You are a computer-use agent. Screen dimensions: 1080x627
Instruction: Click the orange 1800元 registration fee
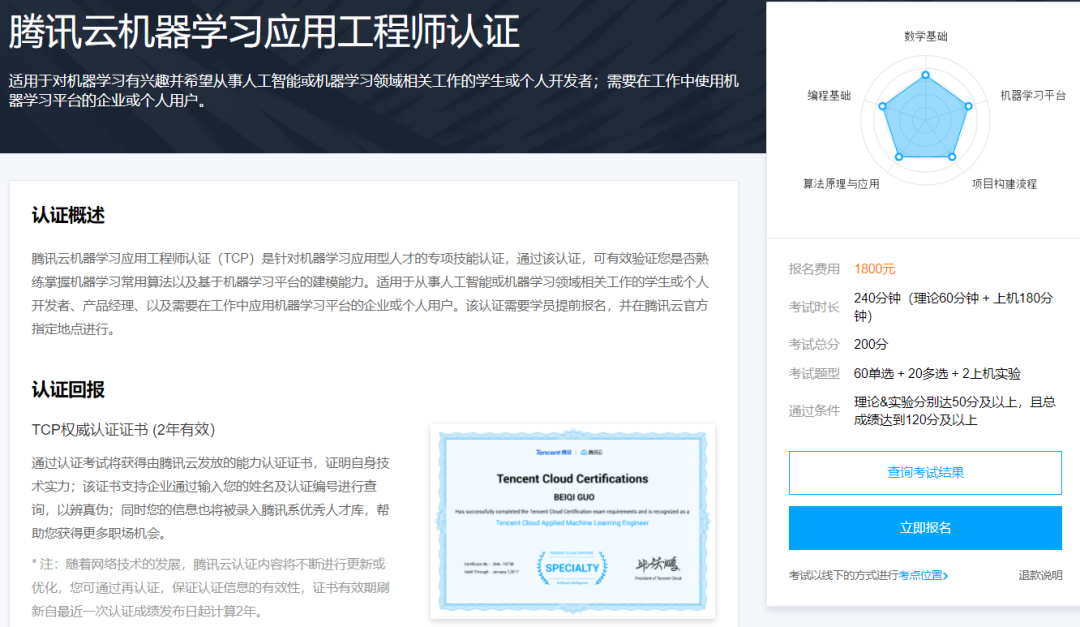click(x=875, y=269)
